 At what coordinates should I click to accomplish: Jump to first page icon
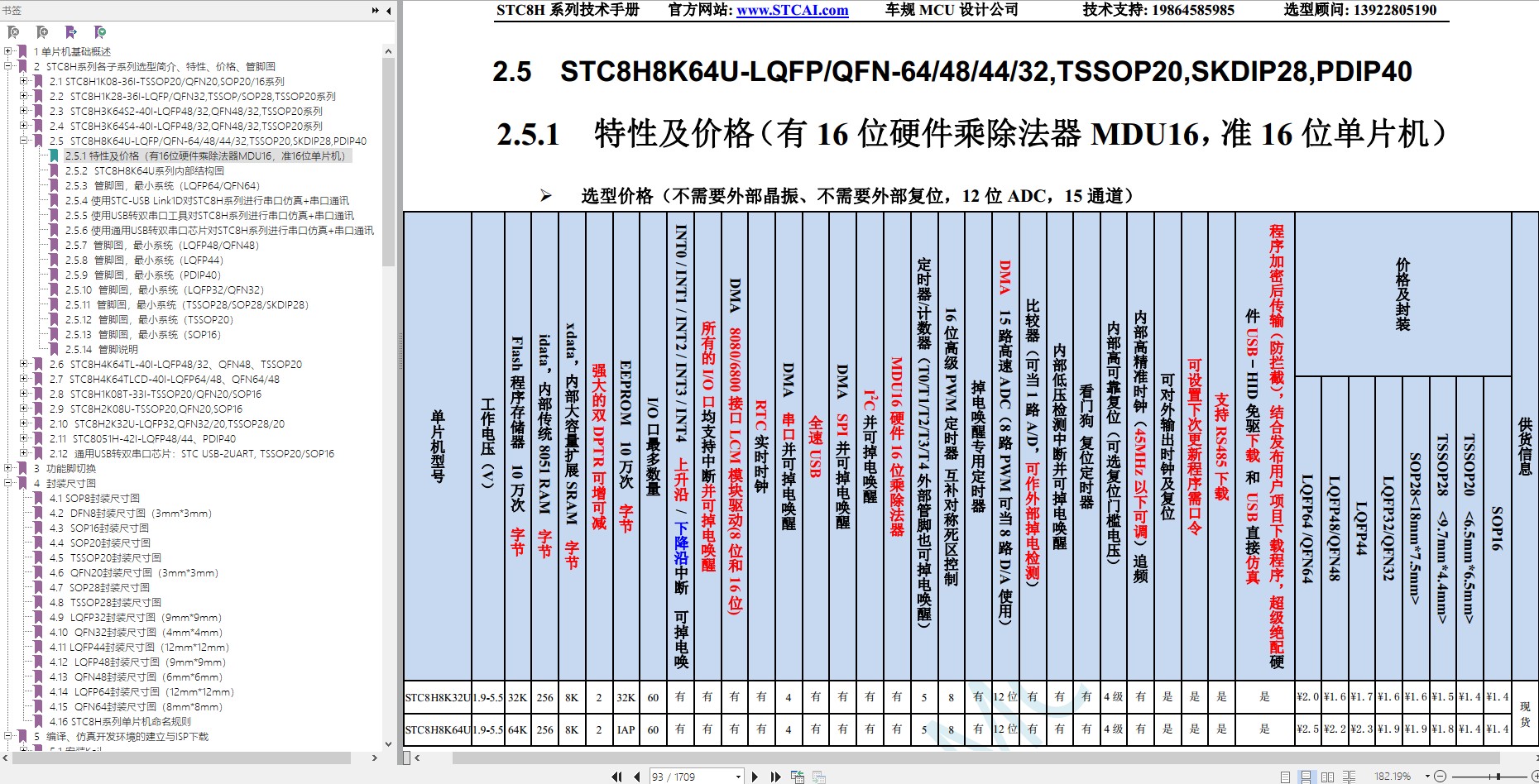coord(616,777)
